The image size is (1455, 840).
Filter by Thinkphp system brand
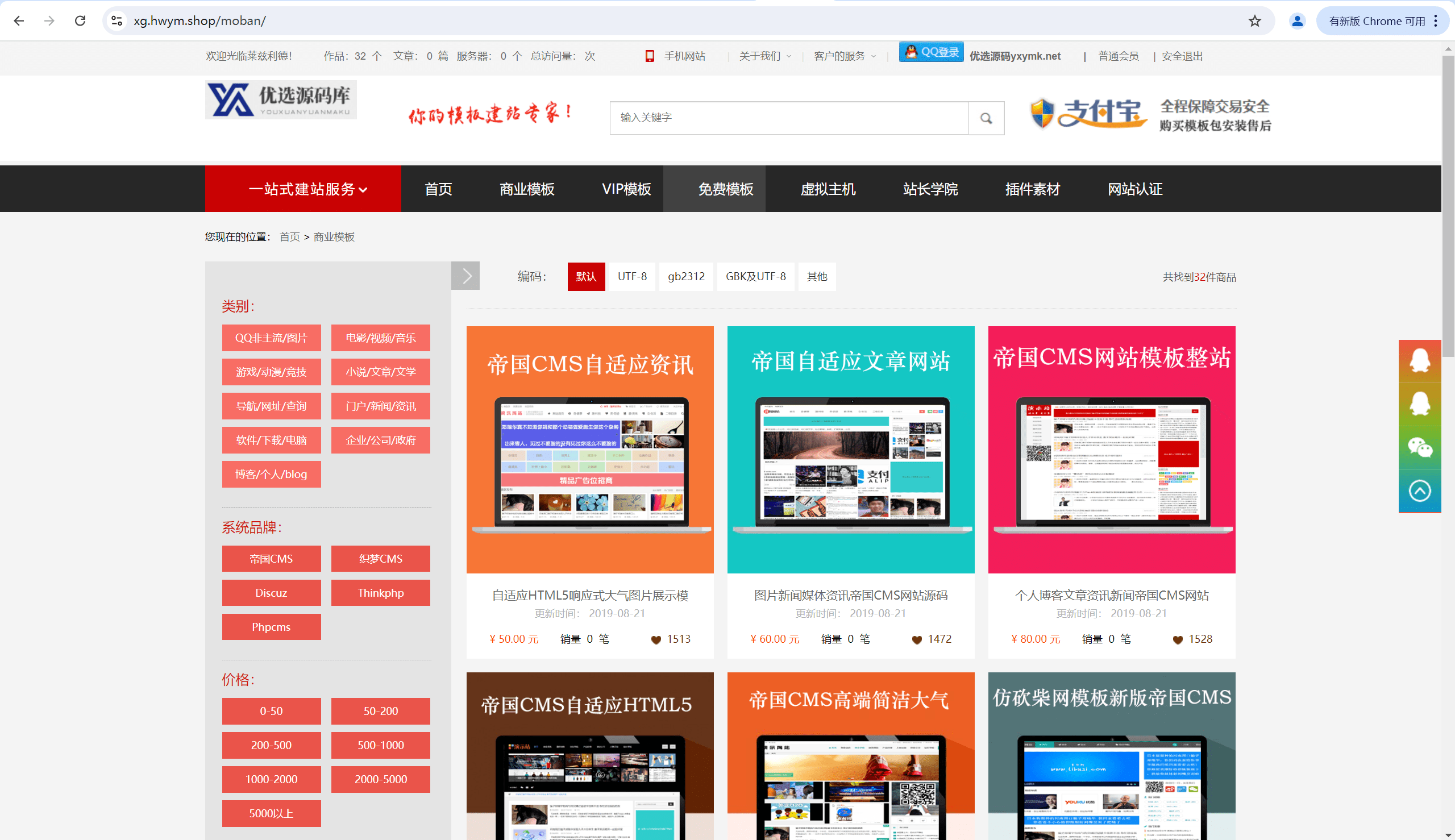pyautogui.click(x=380, y=593)
